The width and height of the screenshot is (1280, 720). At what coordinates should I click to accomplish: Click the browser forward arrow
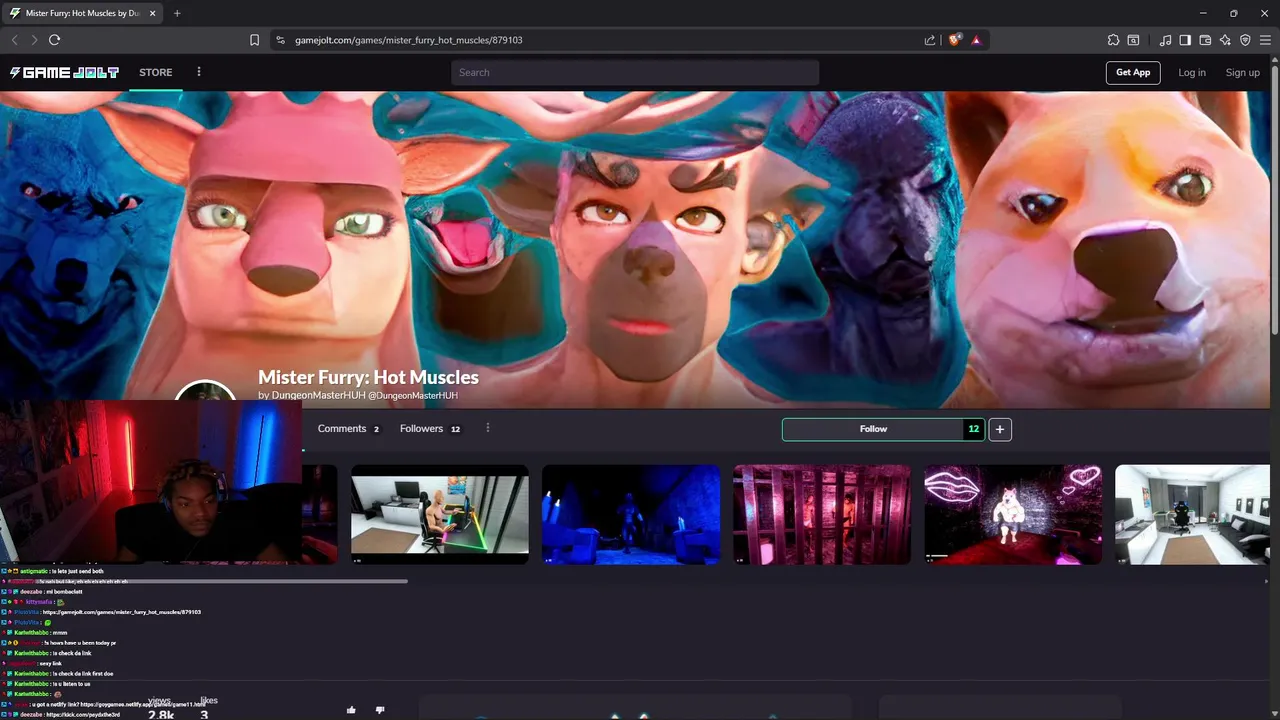pyautogui.click(x=34, y=40)
